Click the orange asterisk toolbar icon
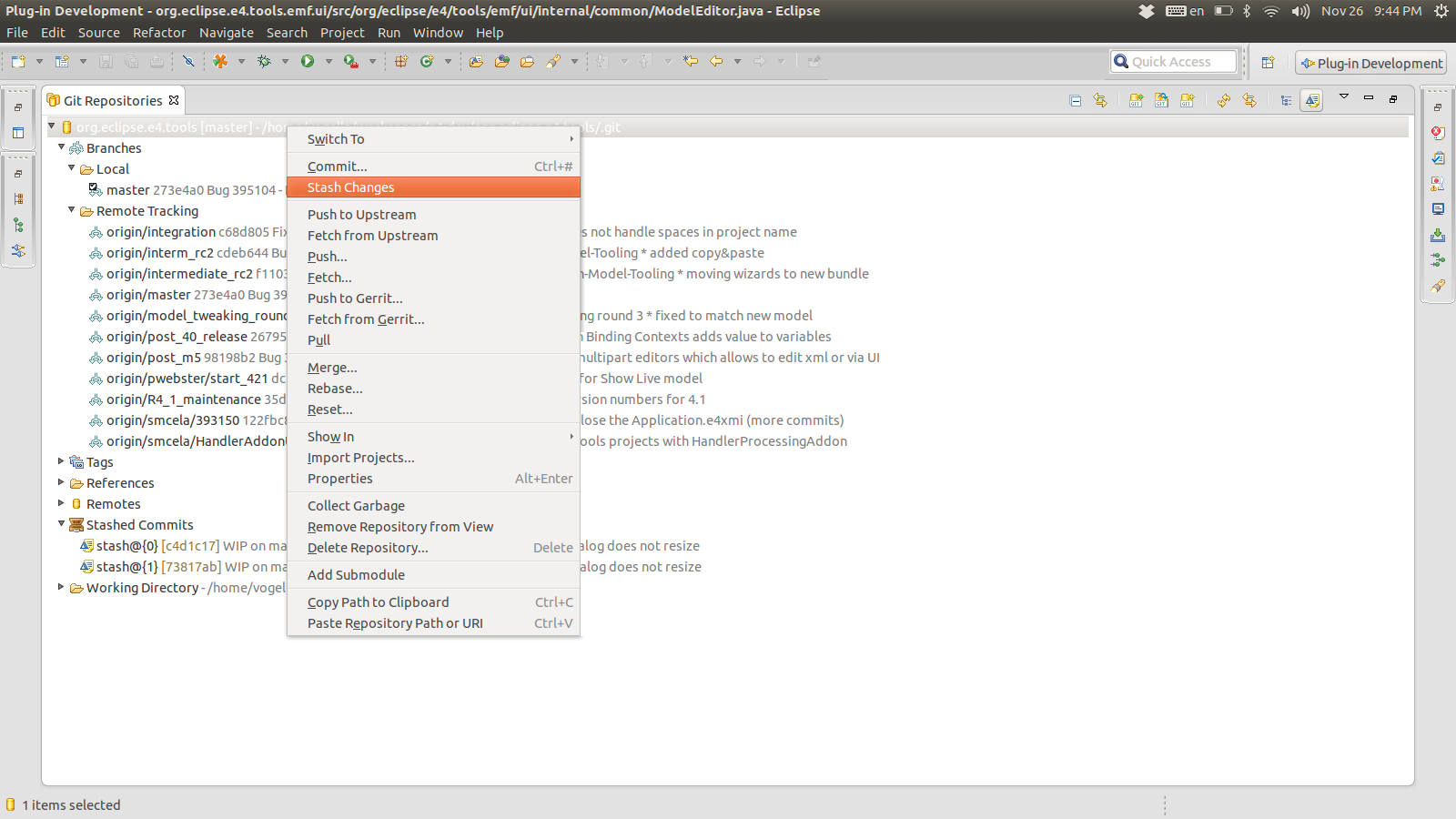 220,61
